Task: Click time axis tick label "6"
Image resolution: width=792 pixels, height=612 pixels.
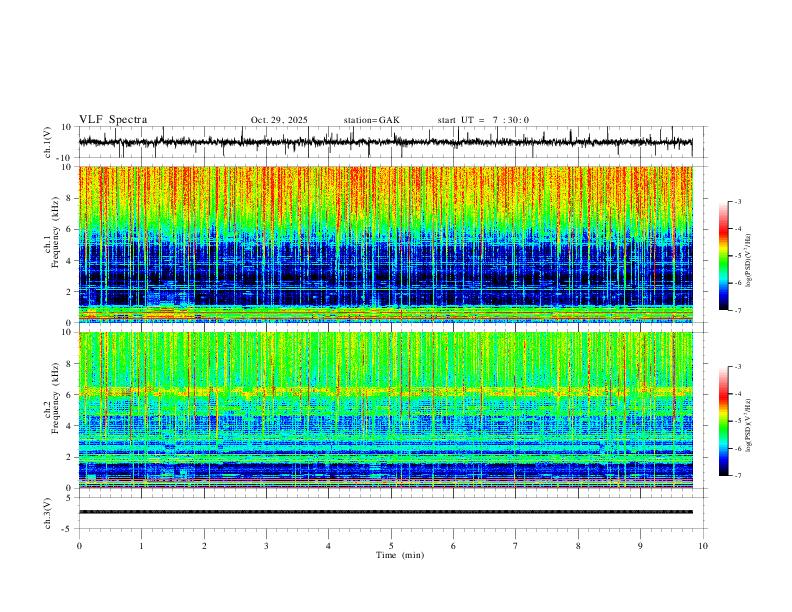Action: [x=454, y=546]
